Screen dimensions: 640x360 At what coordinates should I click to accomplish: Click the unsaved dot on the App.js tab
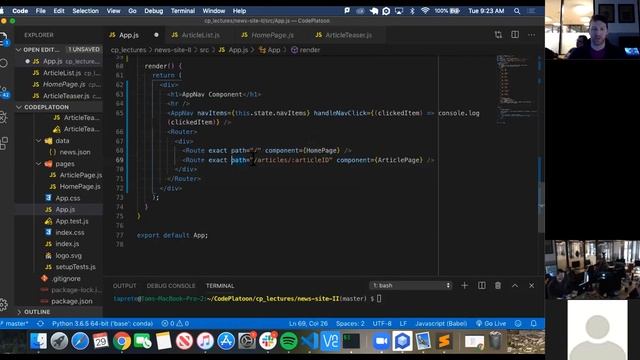click(156, 35)
